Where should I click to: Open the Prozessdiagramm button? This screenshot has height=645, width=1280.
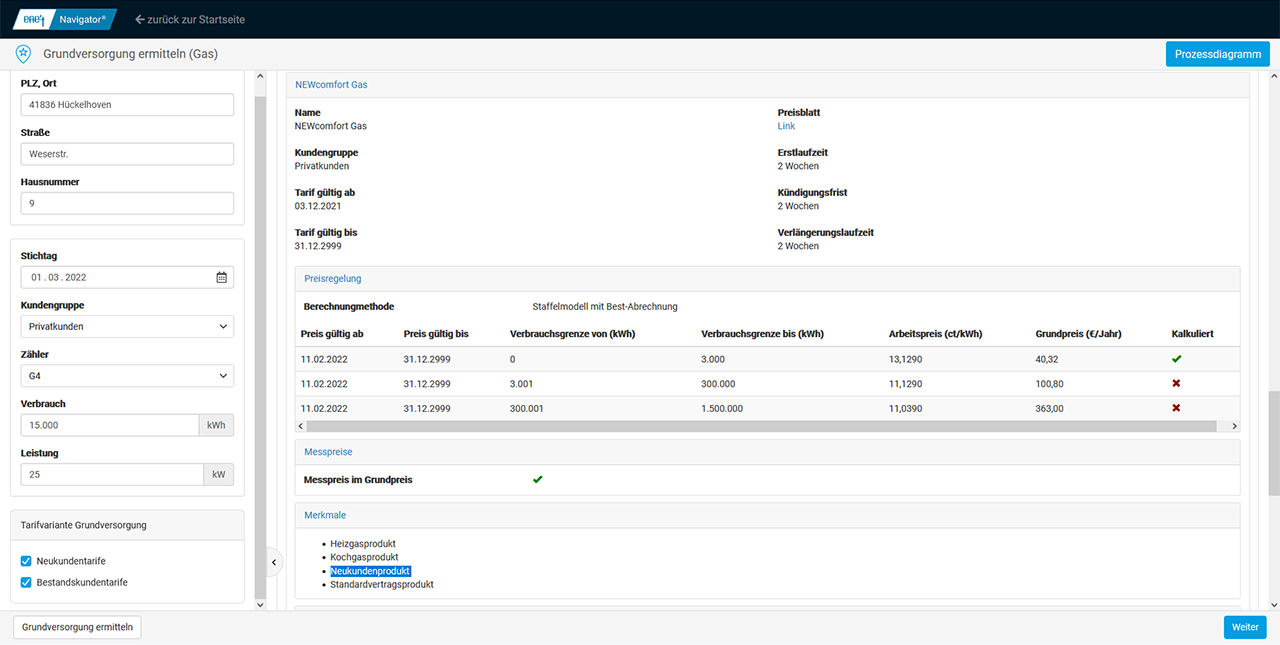tap(1217, 54)
